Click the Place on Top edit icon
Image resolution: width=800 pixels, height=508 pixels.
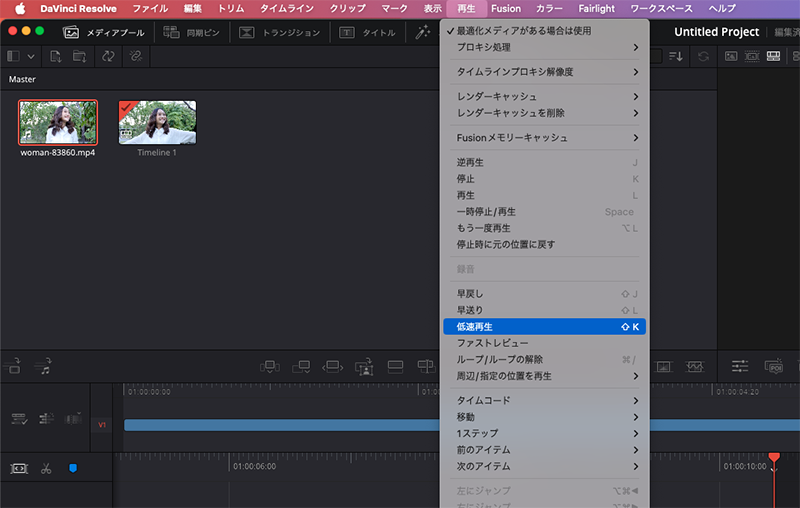tap(395, 367)
